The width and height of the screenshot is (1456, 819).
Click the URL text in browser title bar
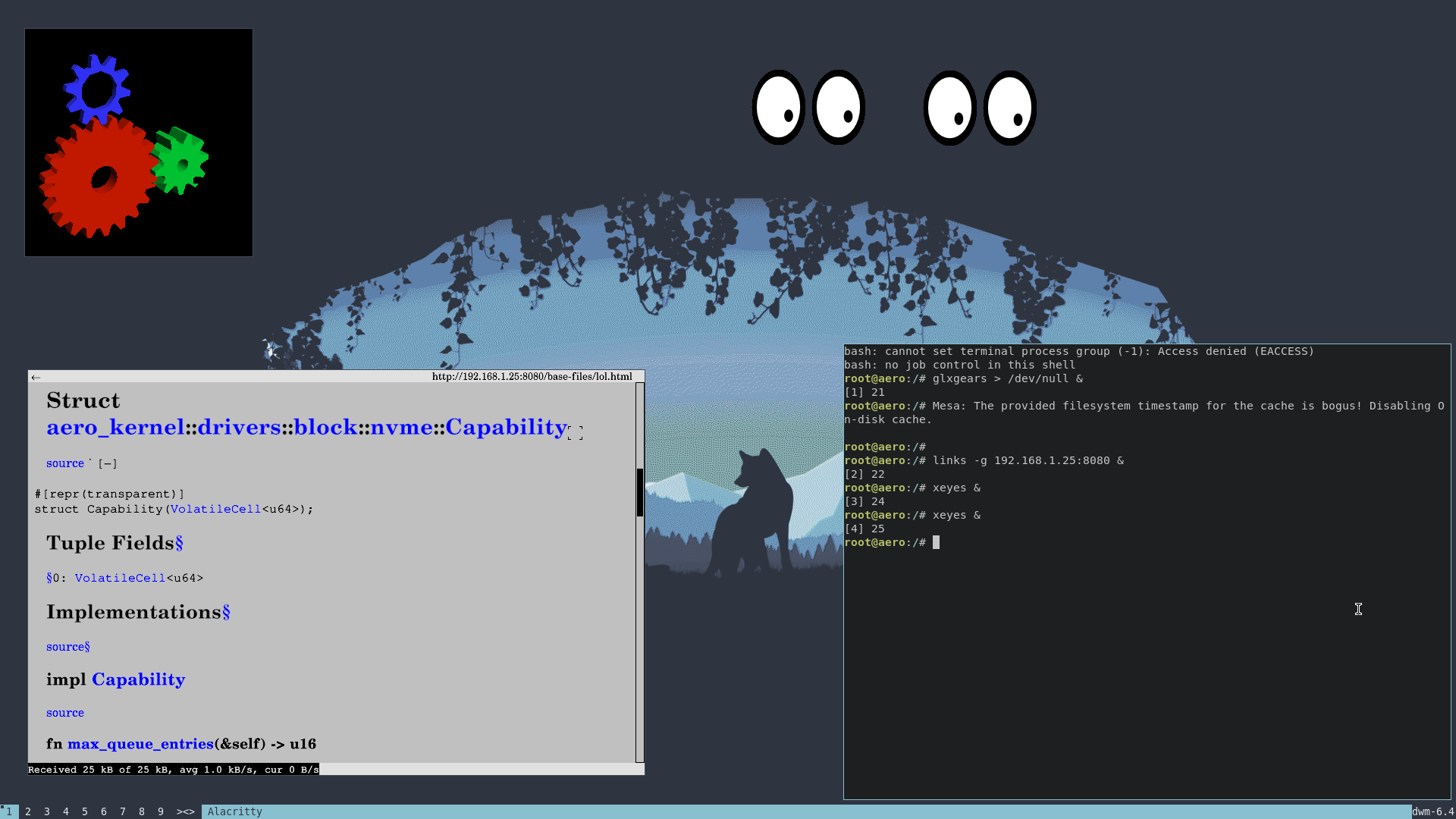coord(532,376)
